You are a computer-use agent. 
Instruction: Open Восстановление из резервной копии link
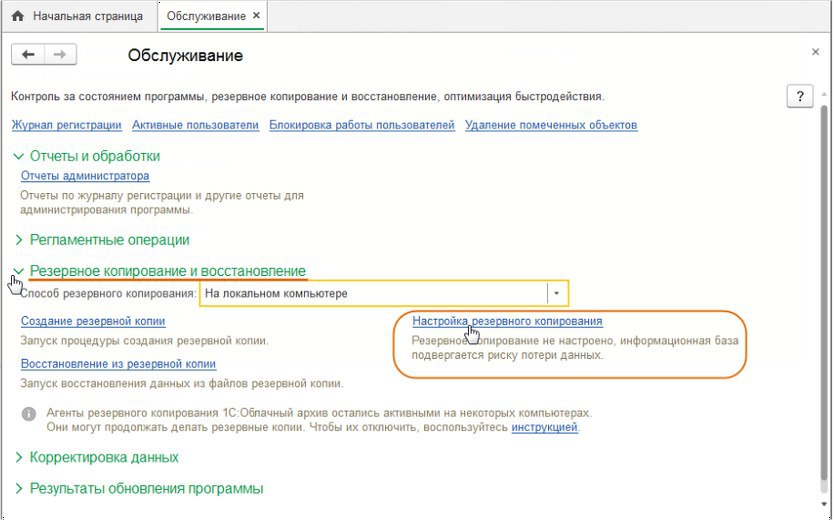pyautogui.click(x=118, y=364)
